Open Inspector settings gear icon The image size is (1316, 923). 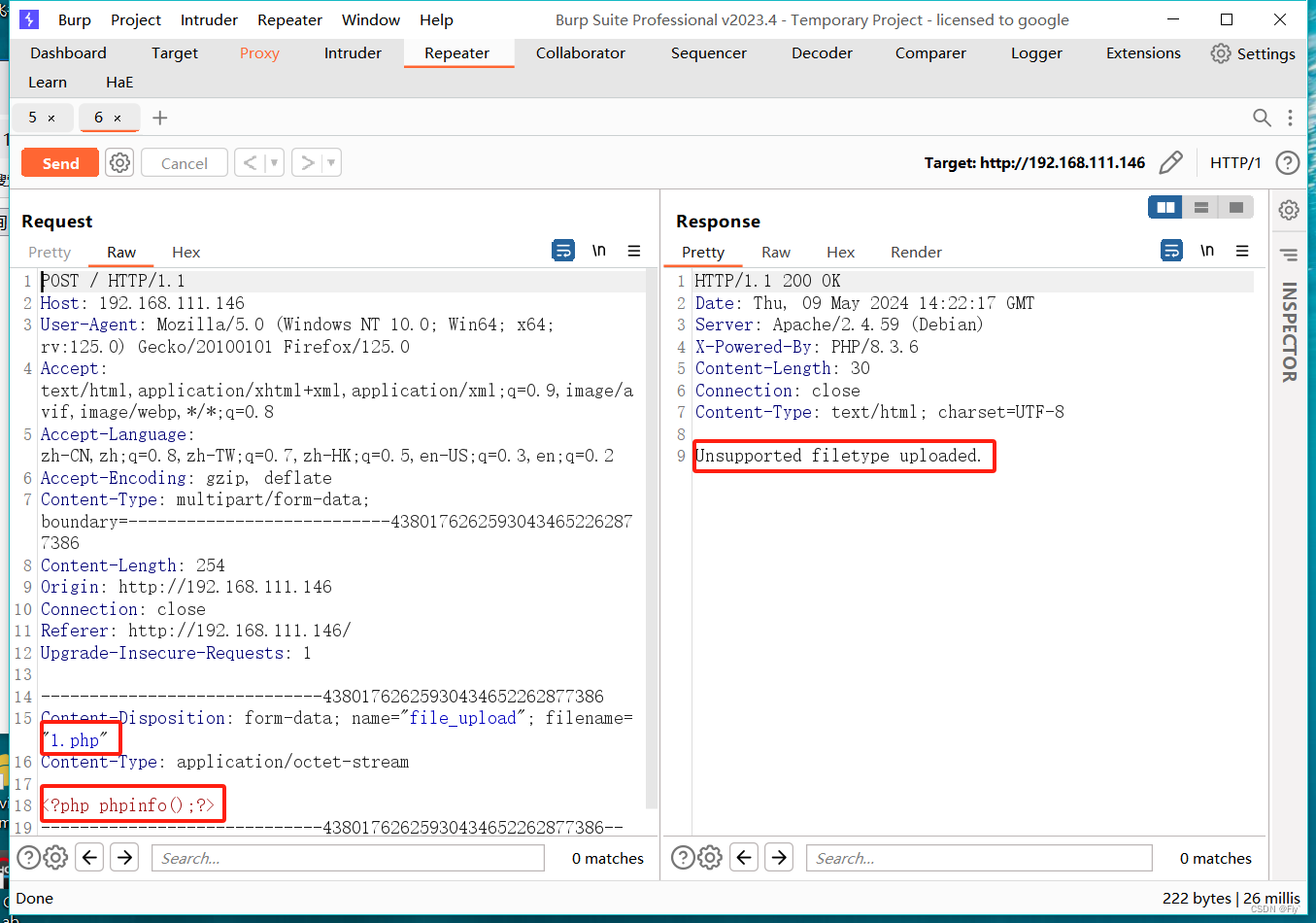coord(1289,210)
